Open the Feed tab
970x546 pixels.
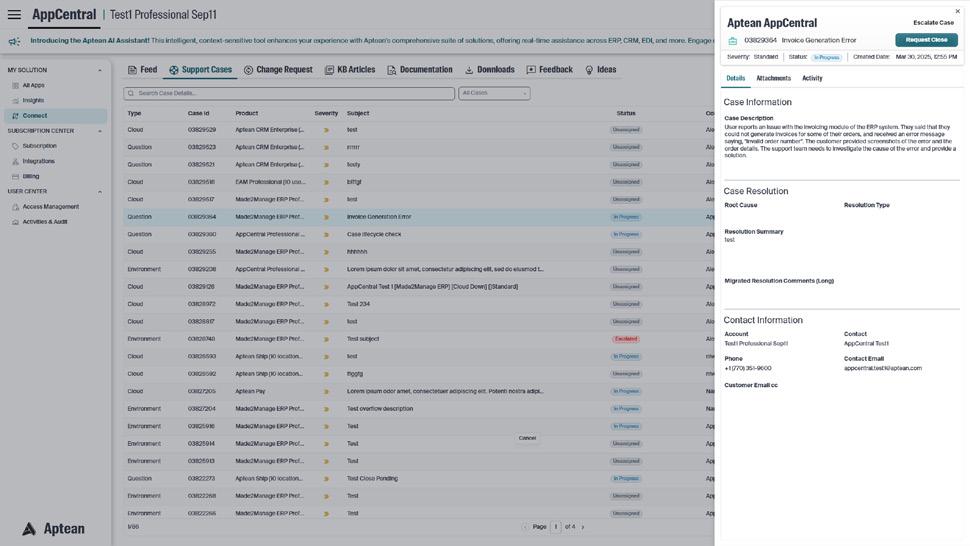click(x=142, y=70)
